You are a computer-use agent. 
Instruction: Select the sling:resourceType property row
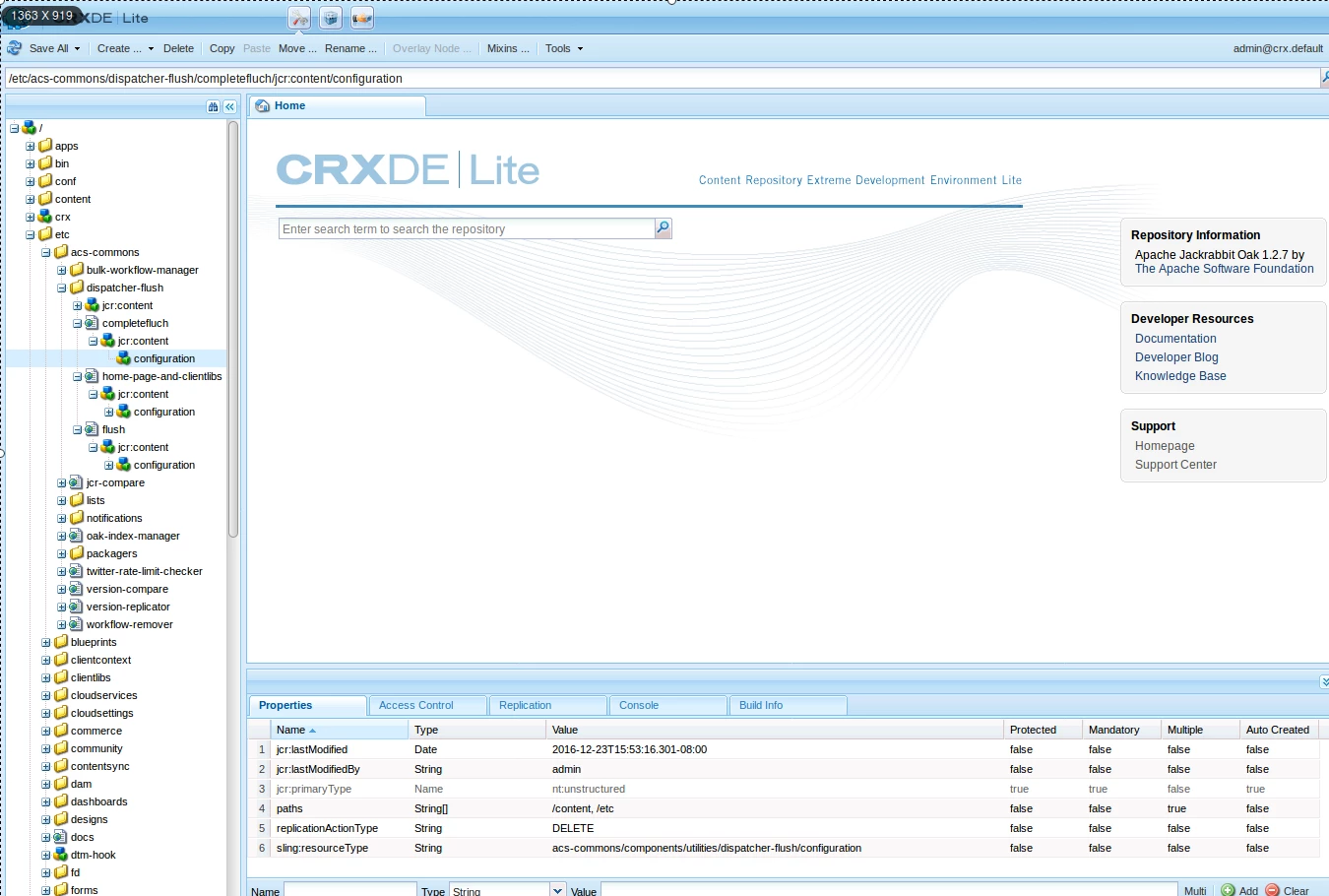pos(783,848)
